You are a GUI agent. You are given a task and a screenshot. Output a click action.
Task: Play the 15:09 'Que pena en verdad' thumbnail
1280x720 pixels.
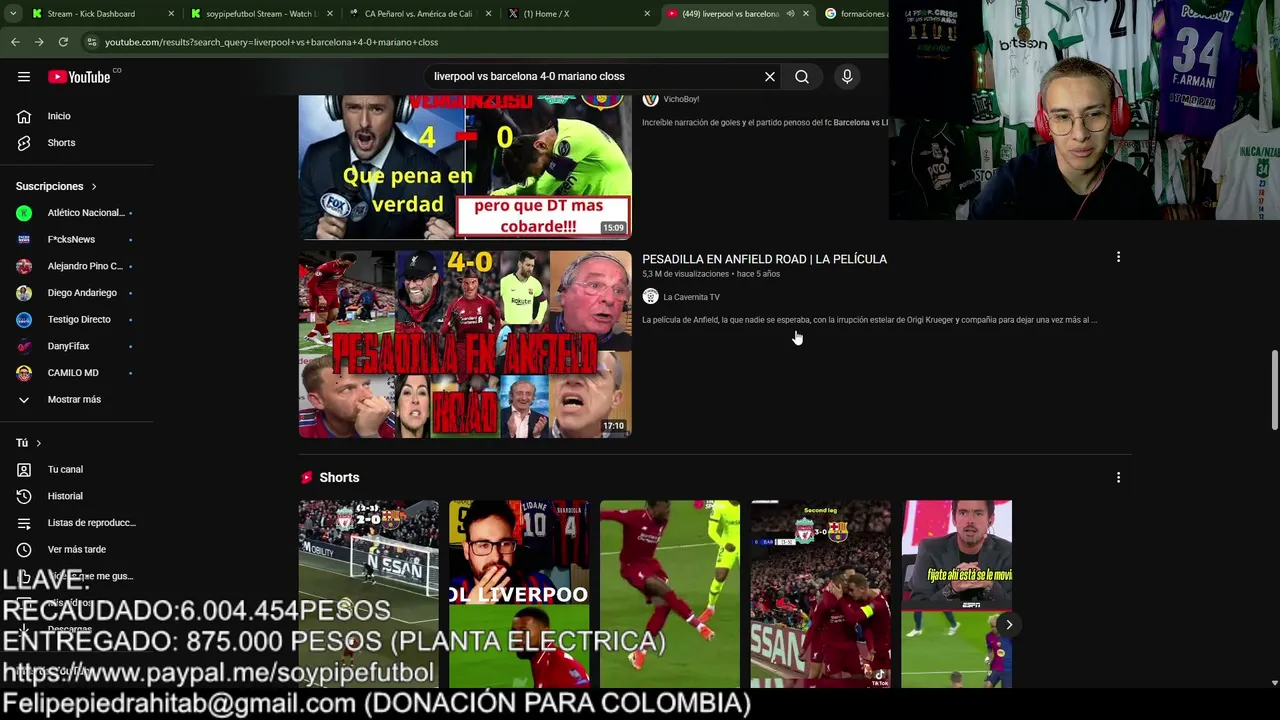click(x=465, y=167)
